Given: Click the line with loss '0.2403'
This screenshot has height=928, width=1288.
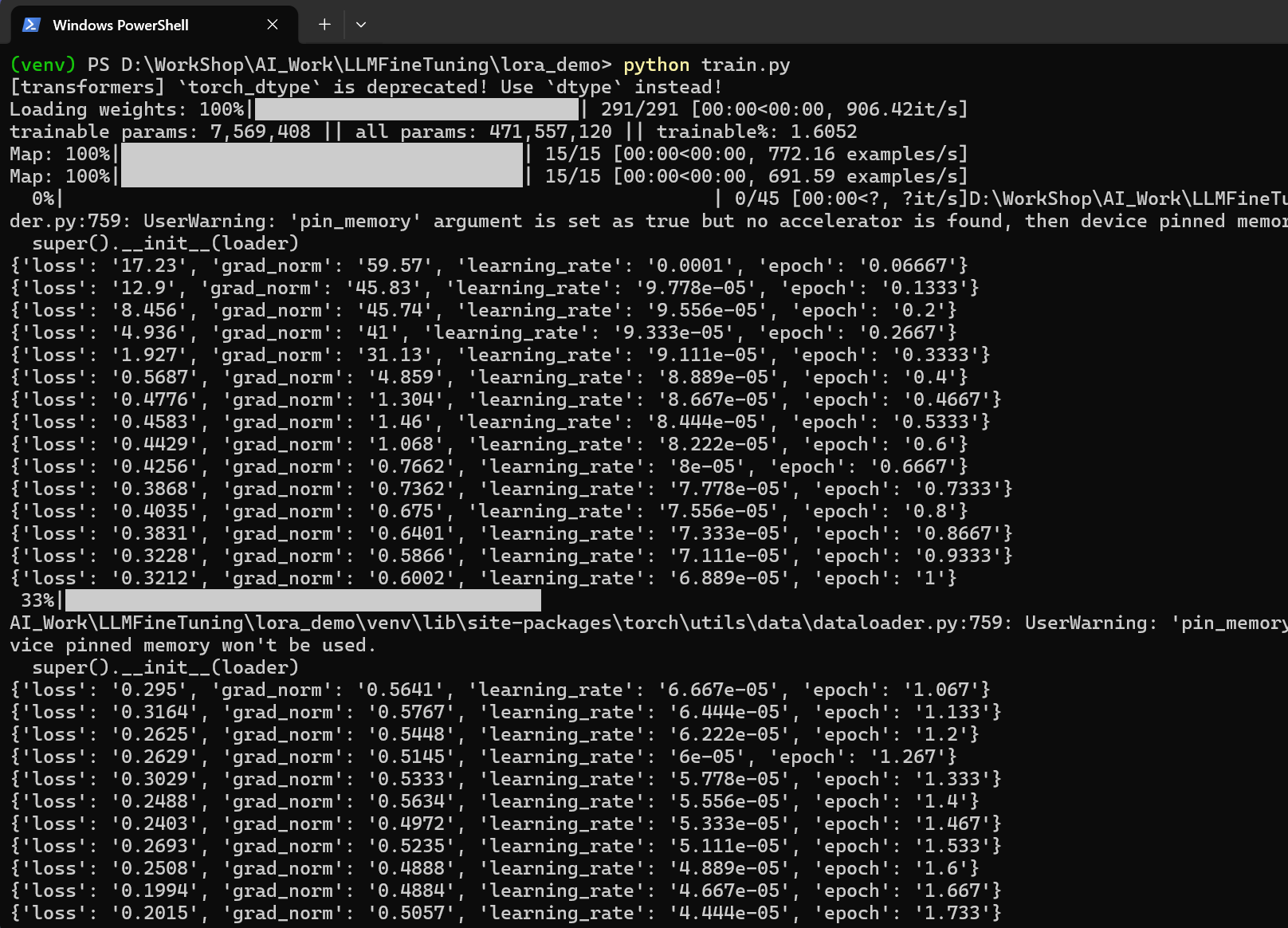Looking at the screenshot, I should tap(506, 824).
